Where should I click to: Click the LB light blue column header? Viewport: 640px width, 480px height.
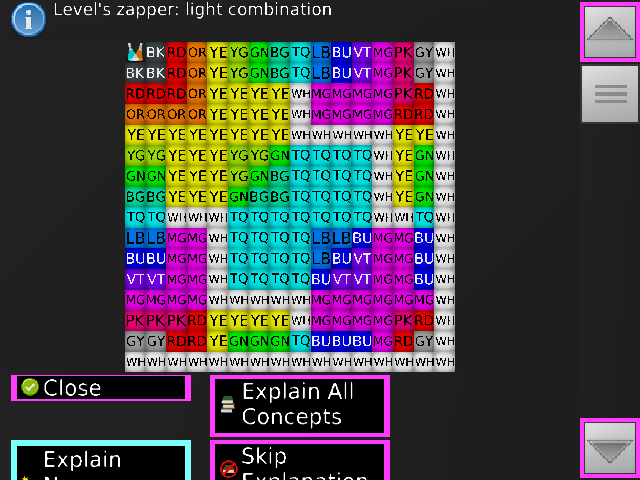(x=321, y=51)
